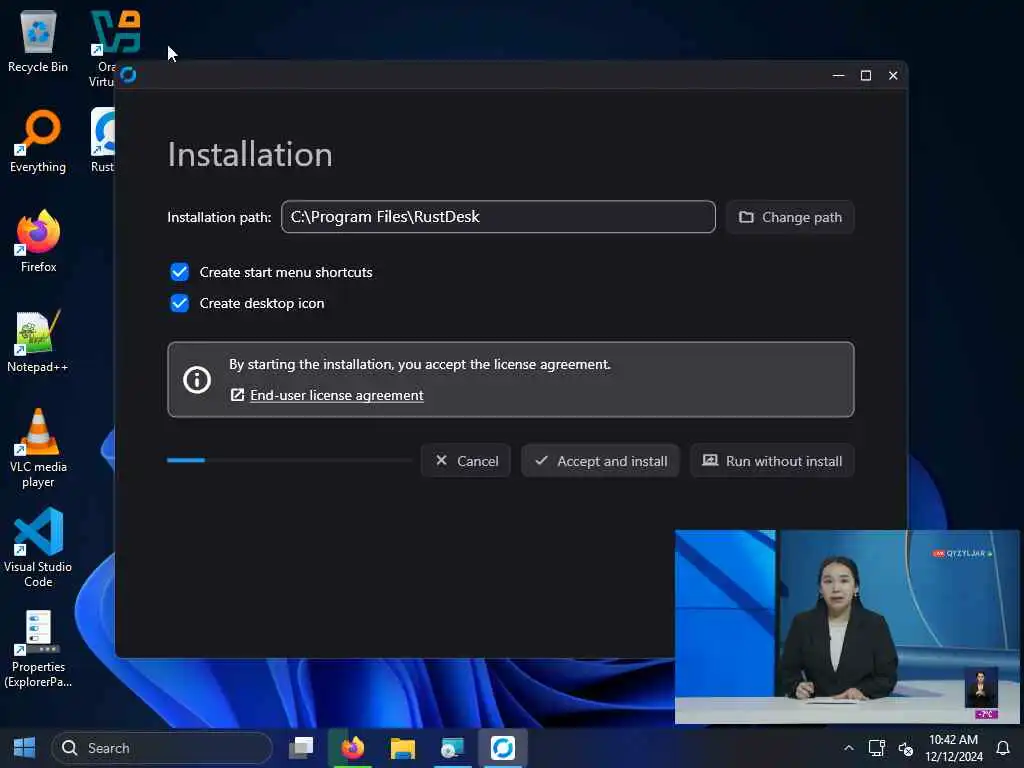
Task: Click the Installation heading text
Action: [x=250, y=155]
